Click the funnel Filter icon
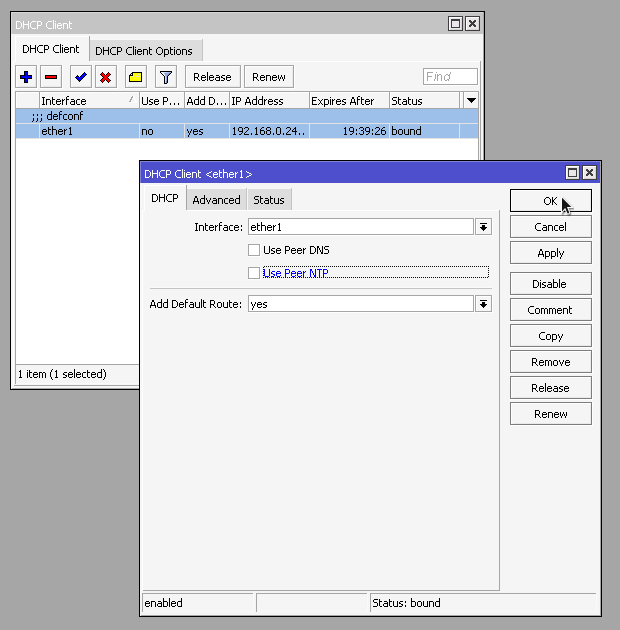This screenshot has height=630, width=620. (x=166, y=77)
